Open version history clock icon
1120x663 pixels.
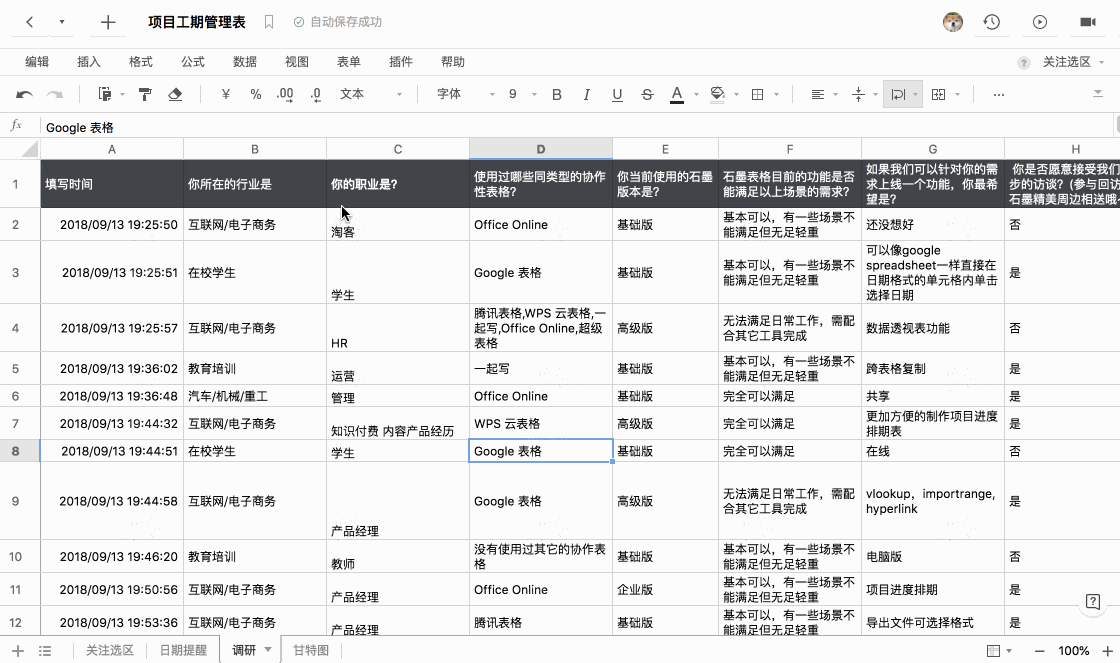click(x=991, y=22)
